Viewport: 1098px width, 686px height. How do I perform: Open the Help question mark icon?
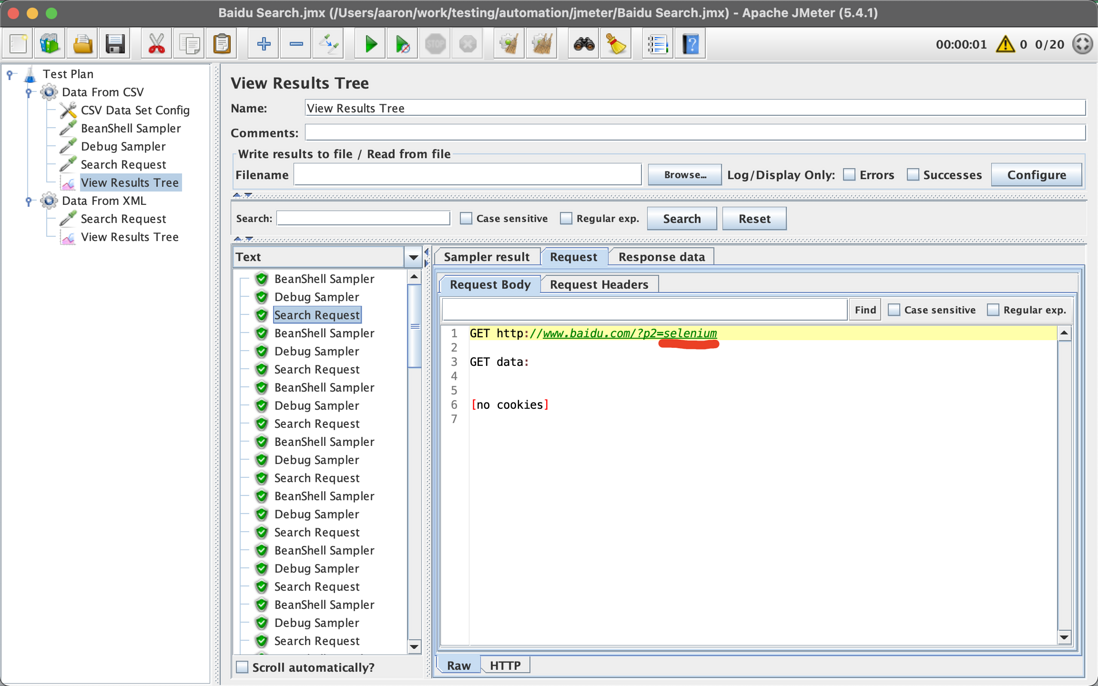tap(690, 44)
